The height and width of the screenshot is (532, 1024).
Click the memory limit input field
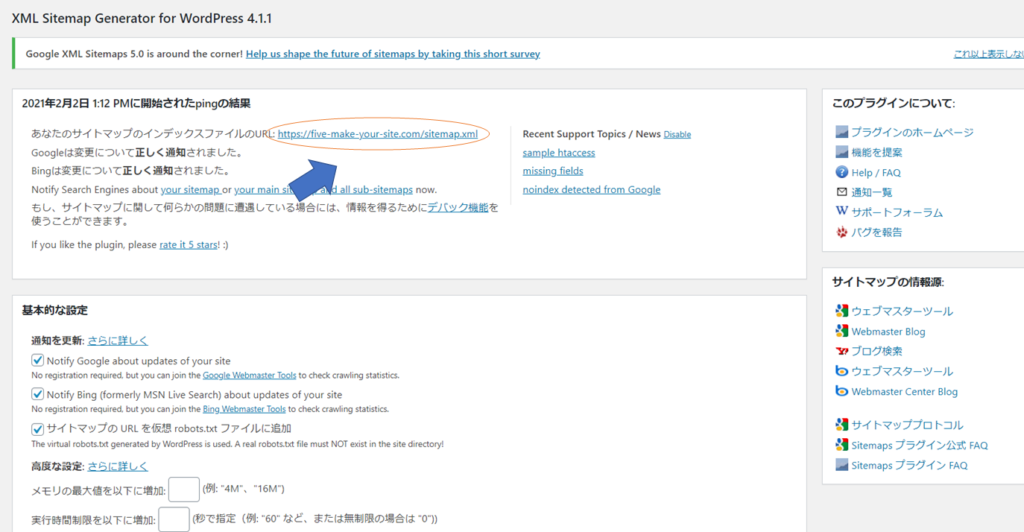coord(184,490)
